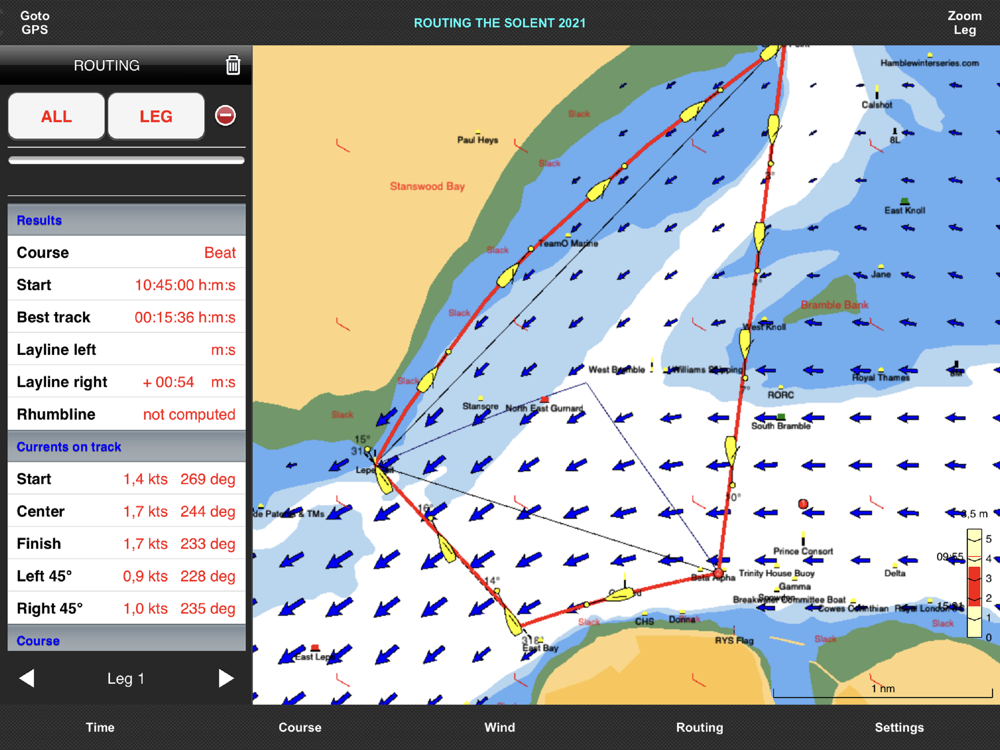Image resolution: width=1000 pixels, height=750 pixels.
Task: Click the Calshot buoy marker on chart
Action: pyautogui.click(x=877, y=92)
